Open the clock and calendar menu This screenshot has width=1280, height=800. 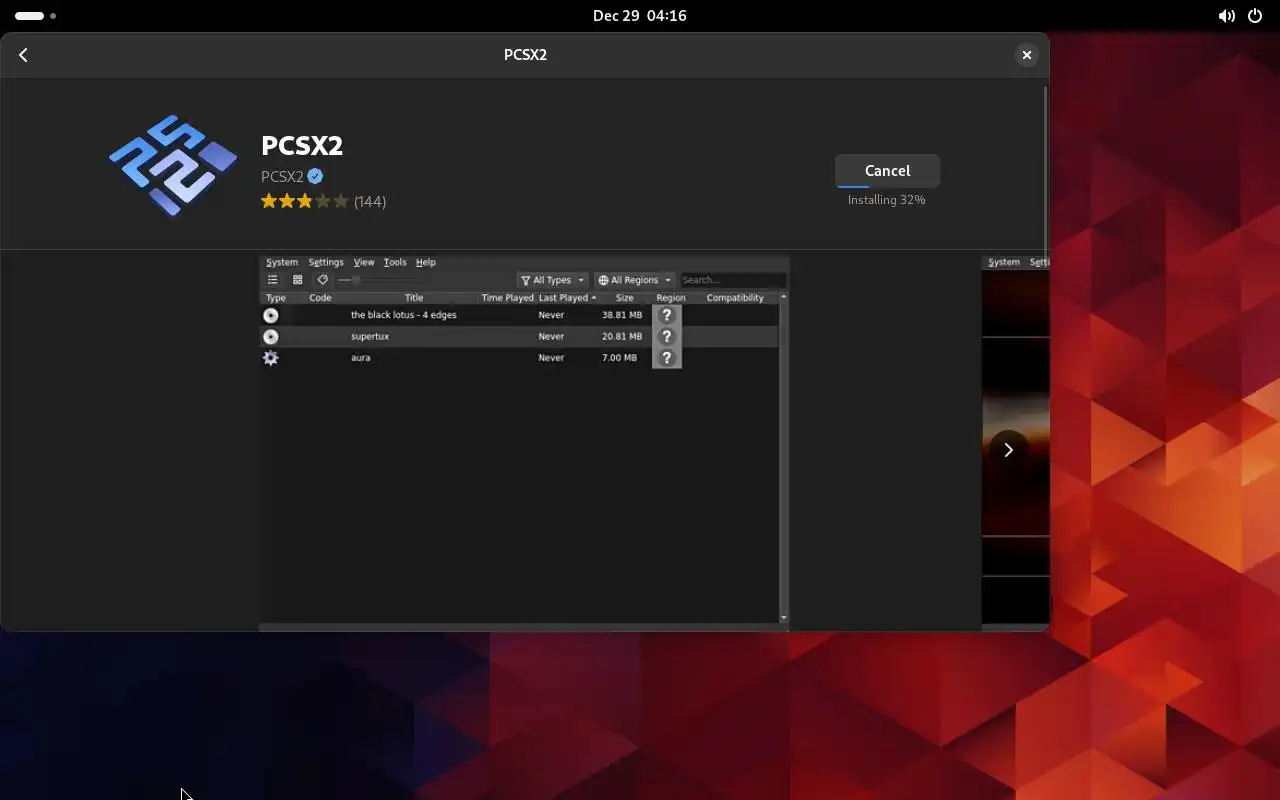tap(640, 16)
